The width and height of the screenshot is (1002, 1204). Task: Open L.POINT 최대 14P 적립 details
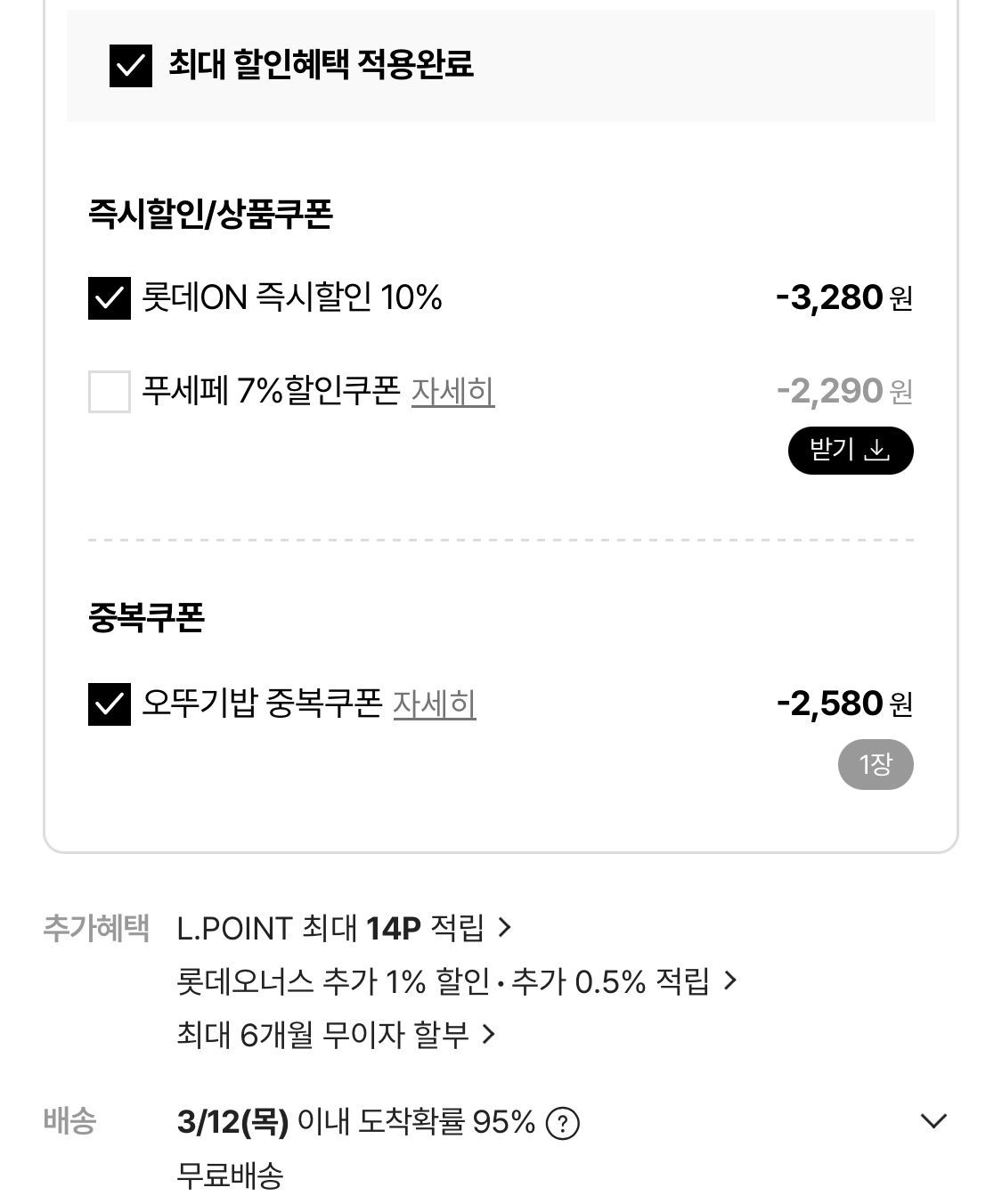tap(330, 929)
